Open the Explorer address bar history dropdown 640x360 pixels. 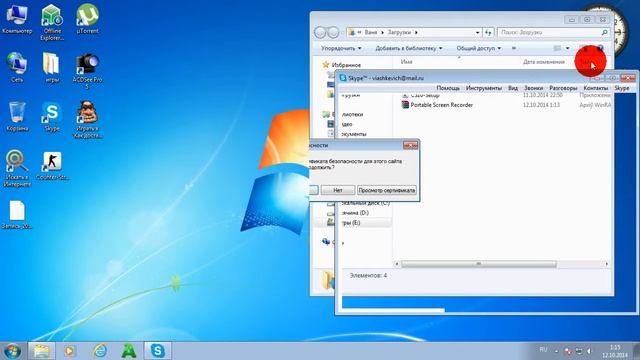(x=478, y=32)
